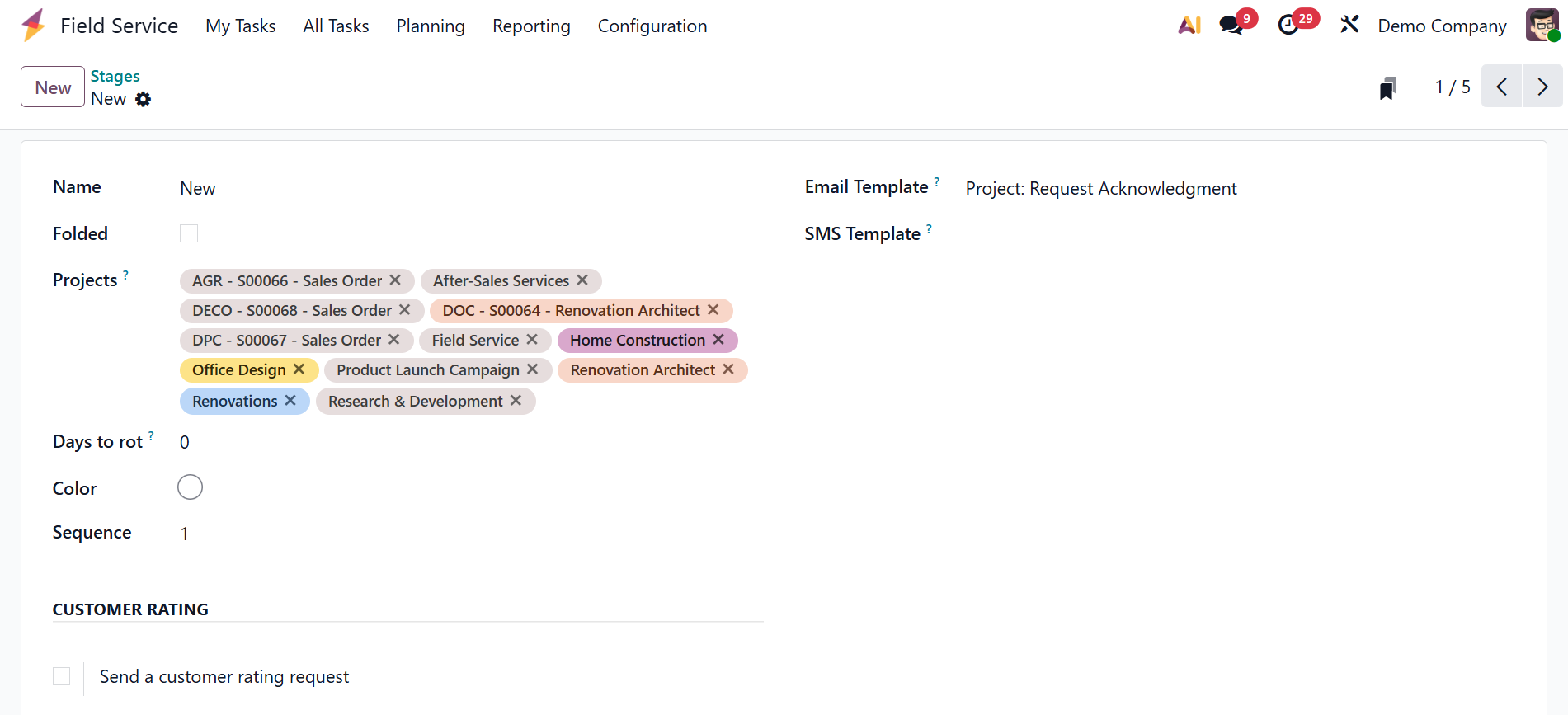Open the user avatar menu
This screenshot has height=715, width=1568.
coord(1542,26)
